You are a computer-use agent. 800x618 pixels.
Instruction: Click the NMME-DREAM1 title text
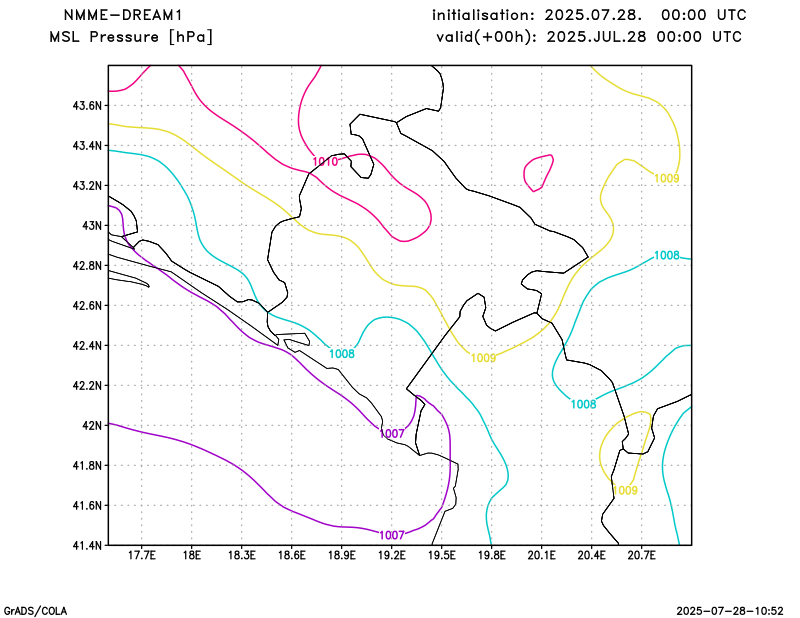122,15
